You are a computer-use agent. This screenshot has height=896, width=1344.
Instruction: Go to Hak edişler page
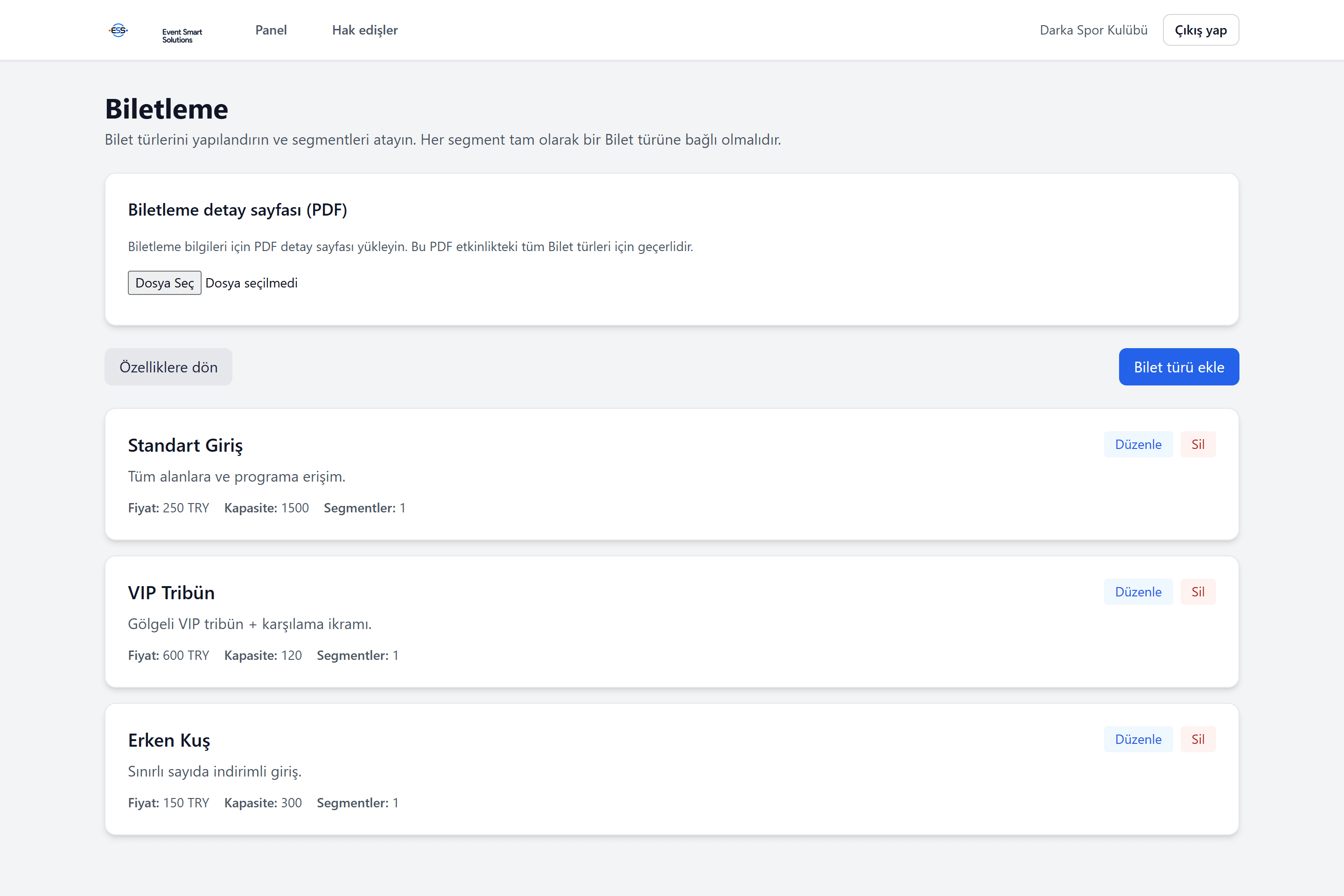point(364,30)
